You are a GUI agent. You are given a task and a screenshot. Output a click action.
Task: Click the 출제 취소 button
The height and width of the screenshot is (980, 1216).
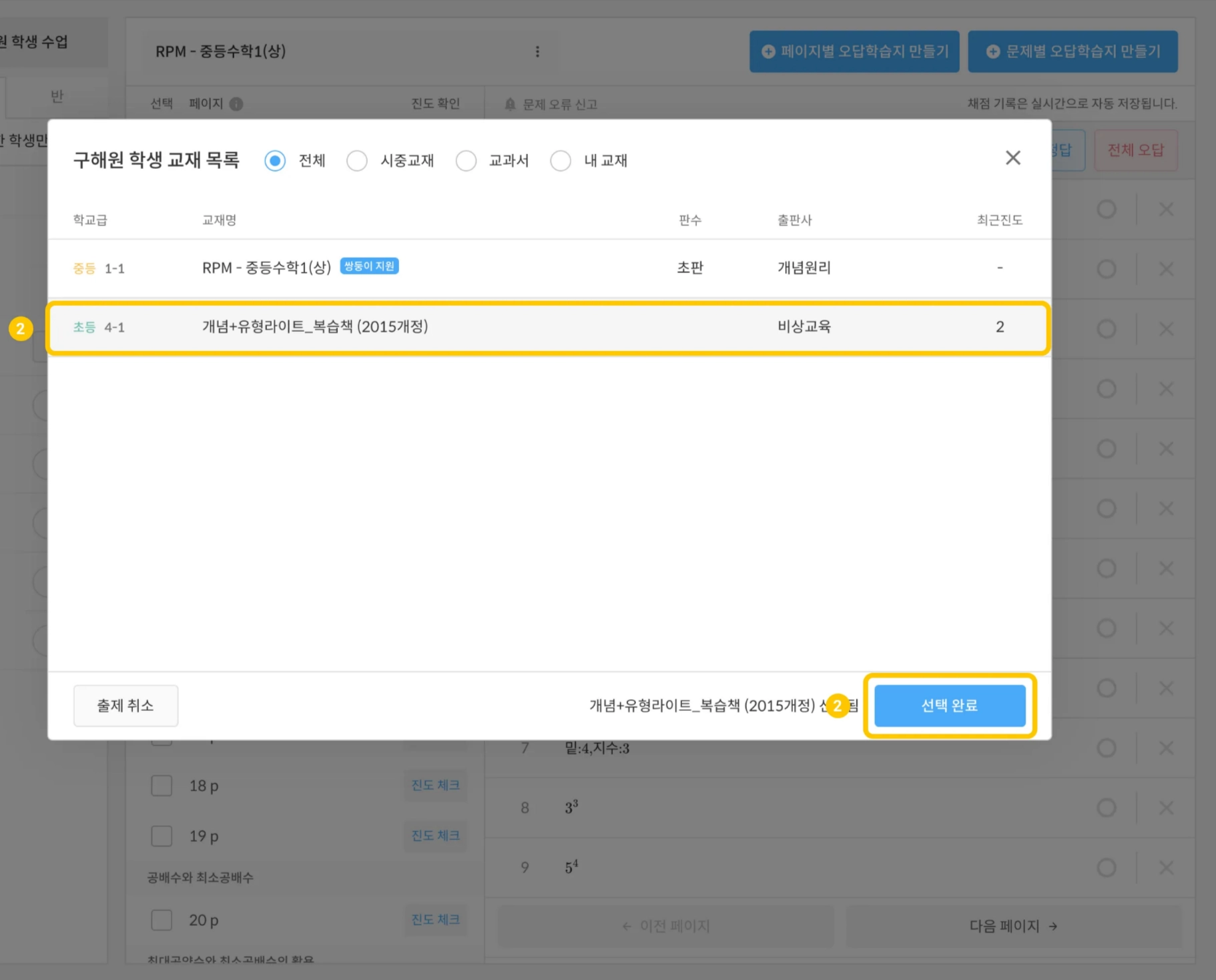(125, 706)
